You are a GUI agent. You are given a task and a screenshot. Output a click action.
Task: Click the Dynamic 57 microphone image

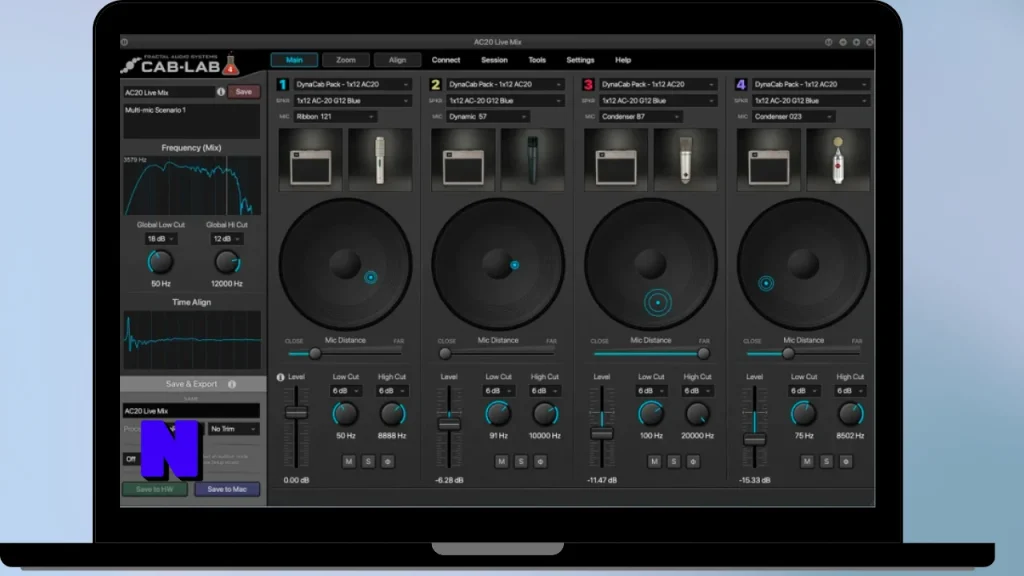[533, 159]
